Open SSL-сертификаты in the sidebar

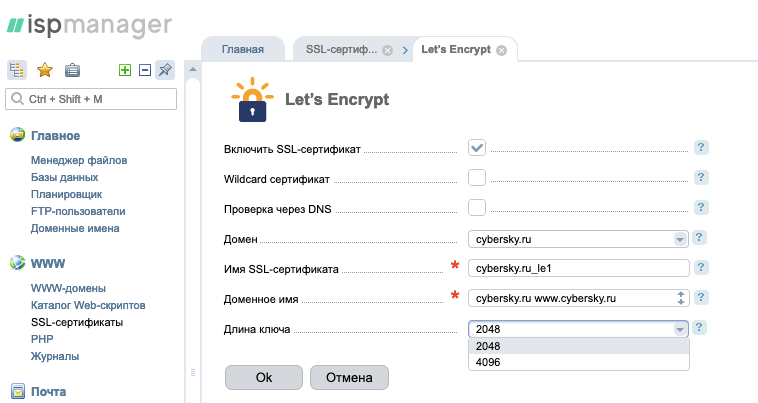point(77,322)
